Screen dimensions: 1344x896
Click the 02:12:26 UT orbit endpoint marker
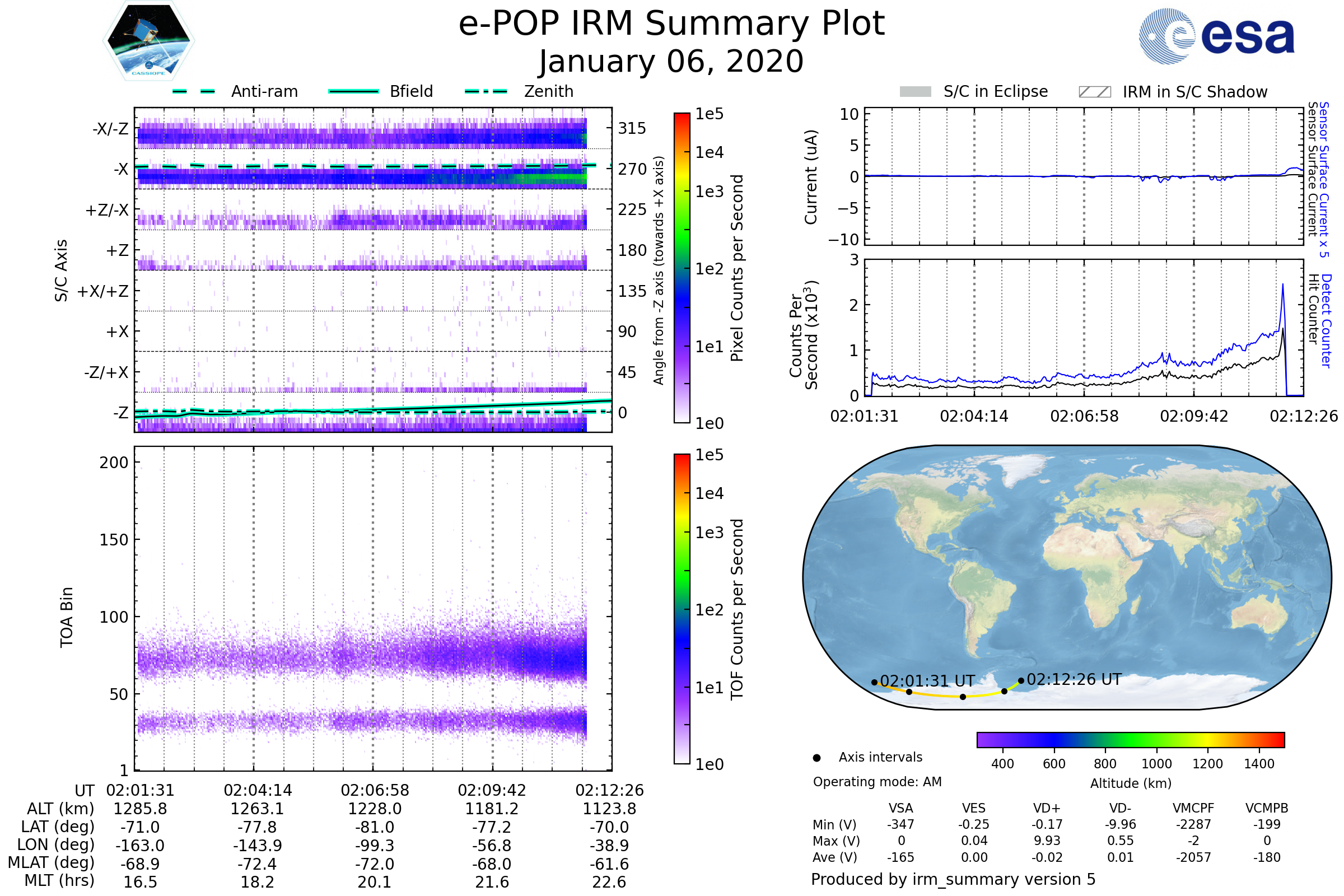tap(1020, 680)
